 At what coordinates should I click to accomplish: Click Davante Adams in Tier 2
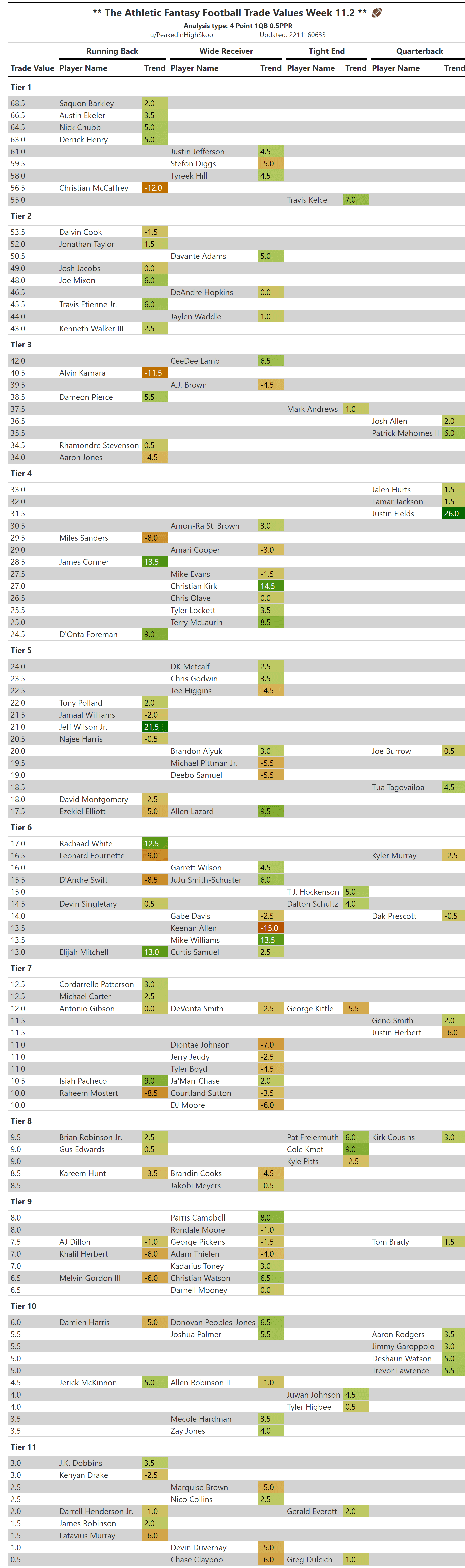point(198,256)
